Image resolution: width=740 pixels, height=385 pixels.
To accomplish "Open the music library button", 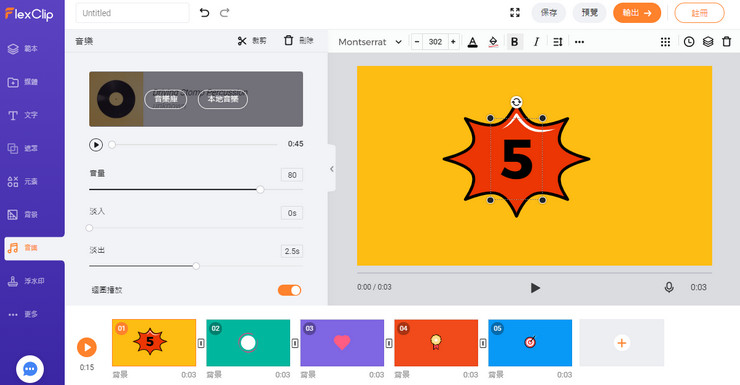I will 166,99.
